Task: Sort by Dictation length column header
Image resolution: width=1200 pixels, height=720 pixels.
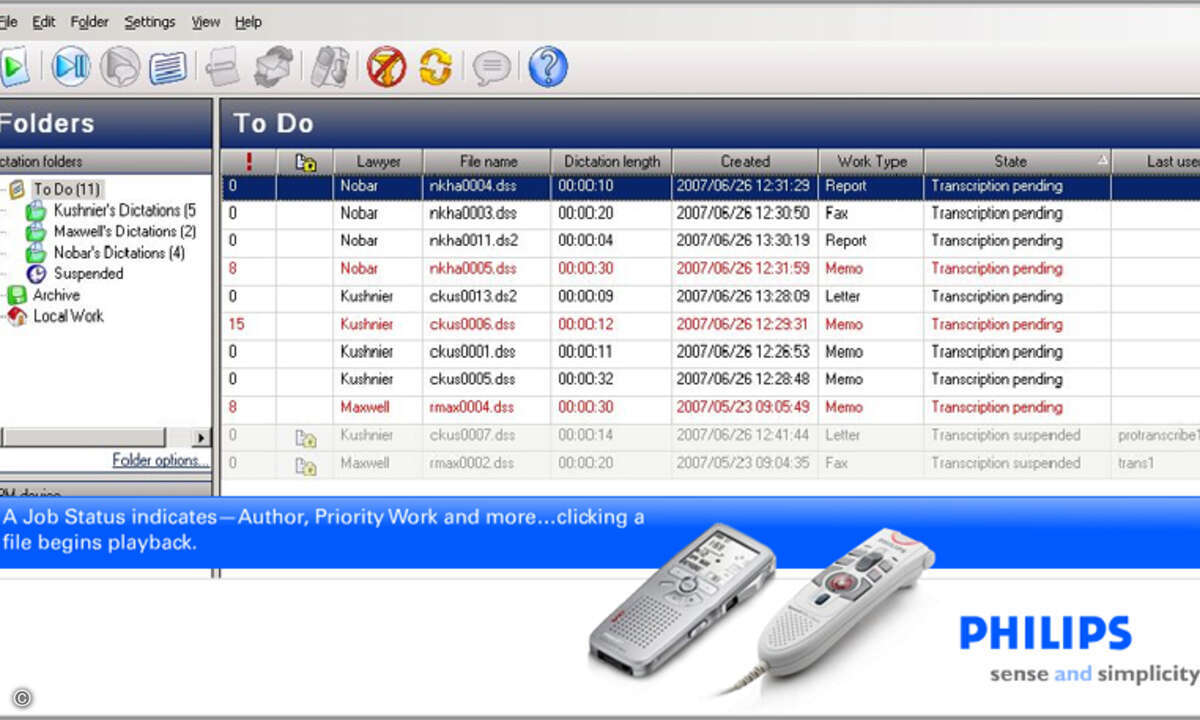Action: point(612,161)
